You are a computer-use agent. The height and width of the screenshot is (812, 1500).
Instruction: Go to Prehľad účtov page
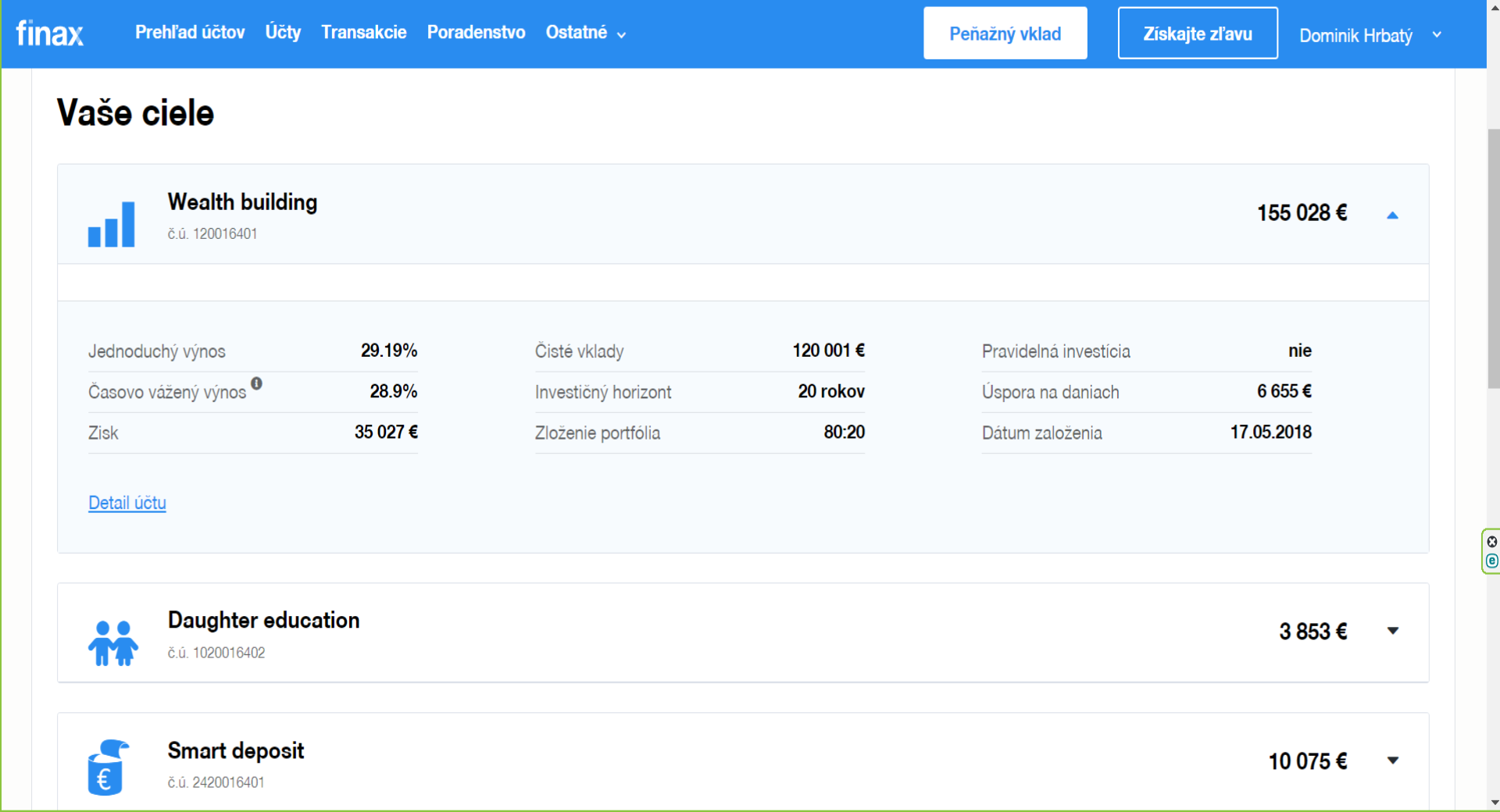tap(190, 33)
